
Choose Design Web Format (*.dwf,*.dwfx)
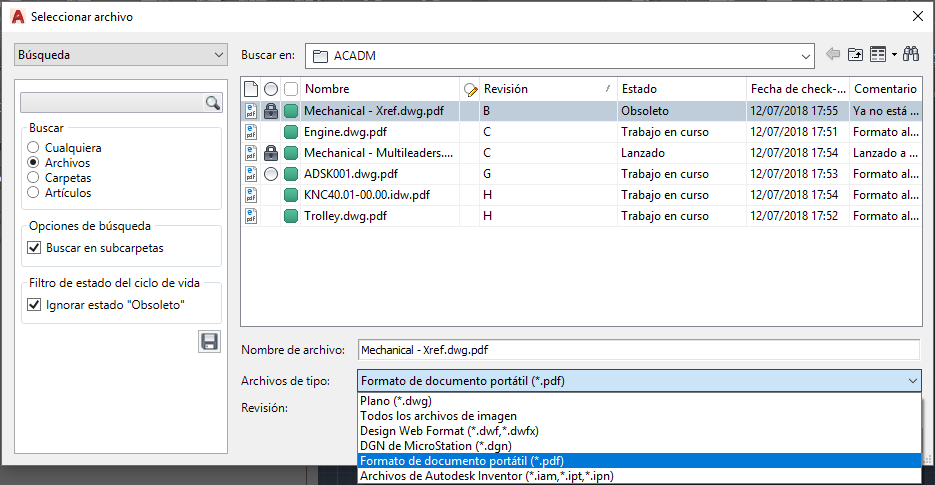pos(639,431)
